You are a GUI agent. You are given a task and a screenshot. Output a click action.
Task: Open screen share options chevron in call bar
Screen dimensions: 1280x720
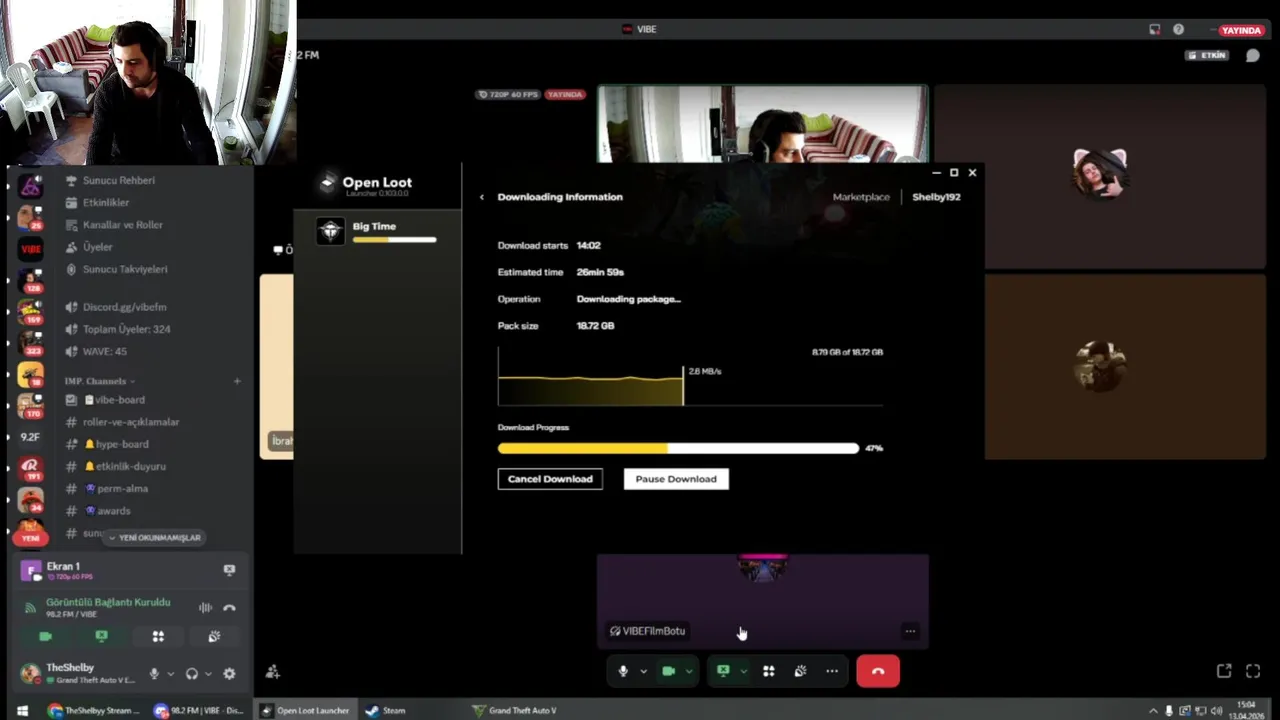(743, 671)
